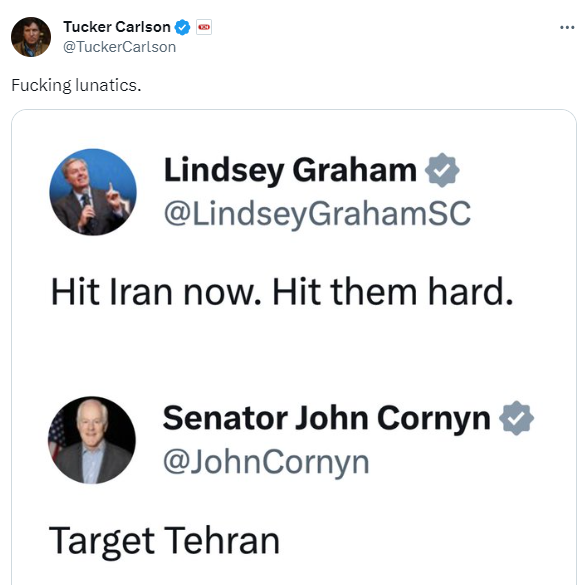Click the blue verified checkmark badge
Viewport: 585px width, 585px height.
click(182, 27)
